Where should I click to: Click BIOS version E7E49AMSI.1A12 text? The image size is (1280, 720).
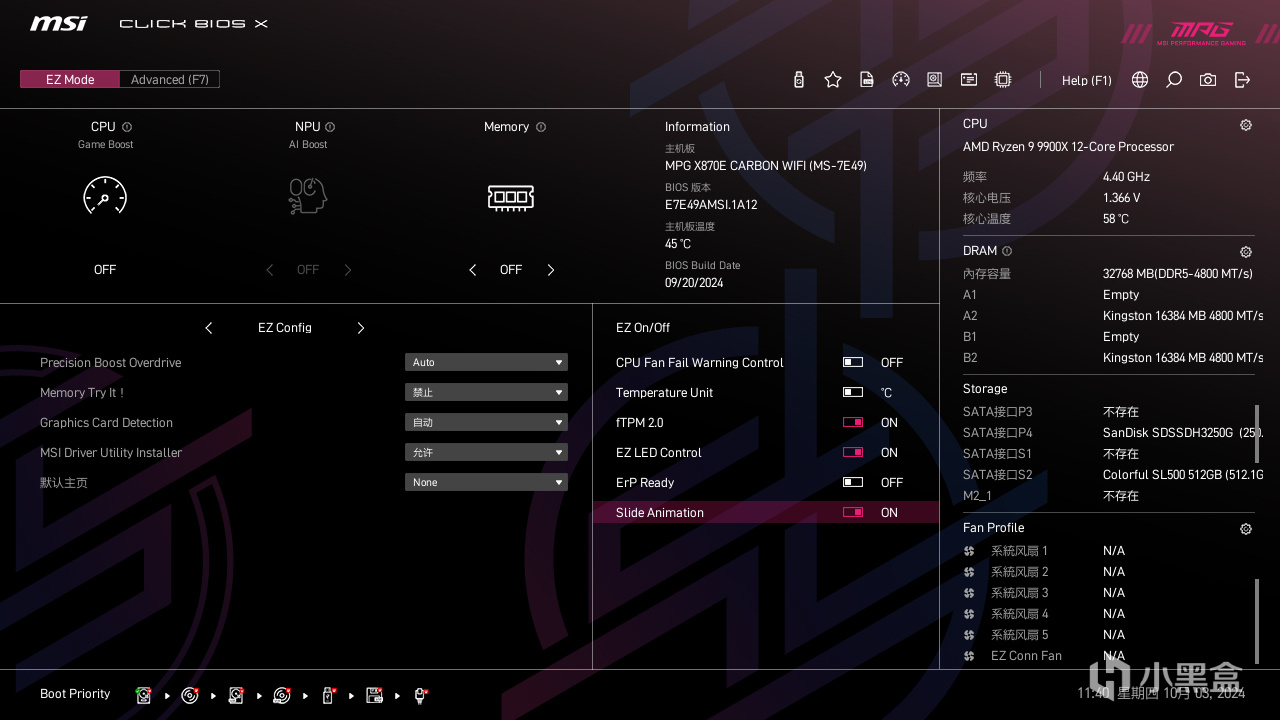[x=711, y=205]
